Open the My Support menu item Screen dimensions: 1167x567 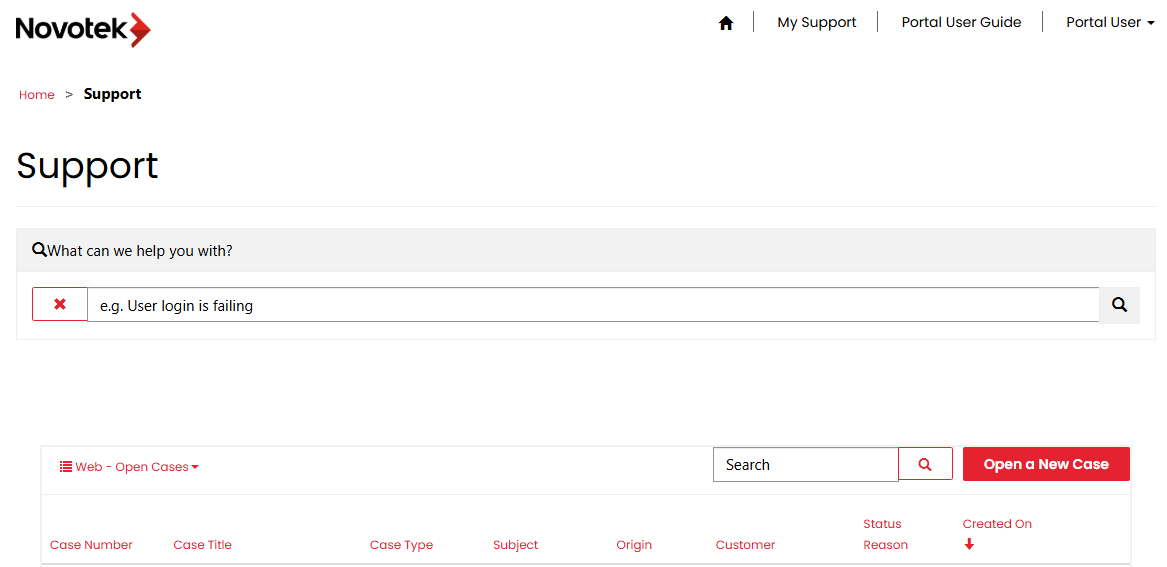816,22
